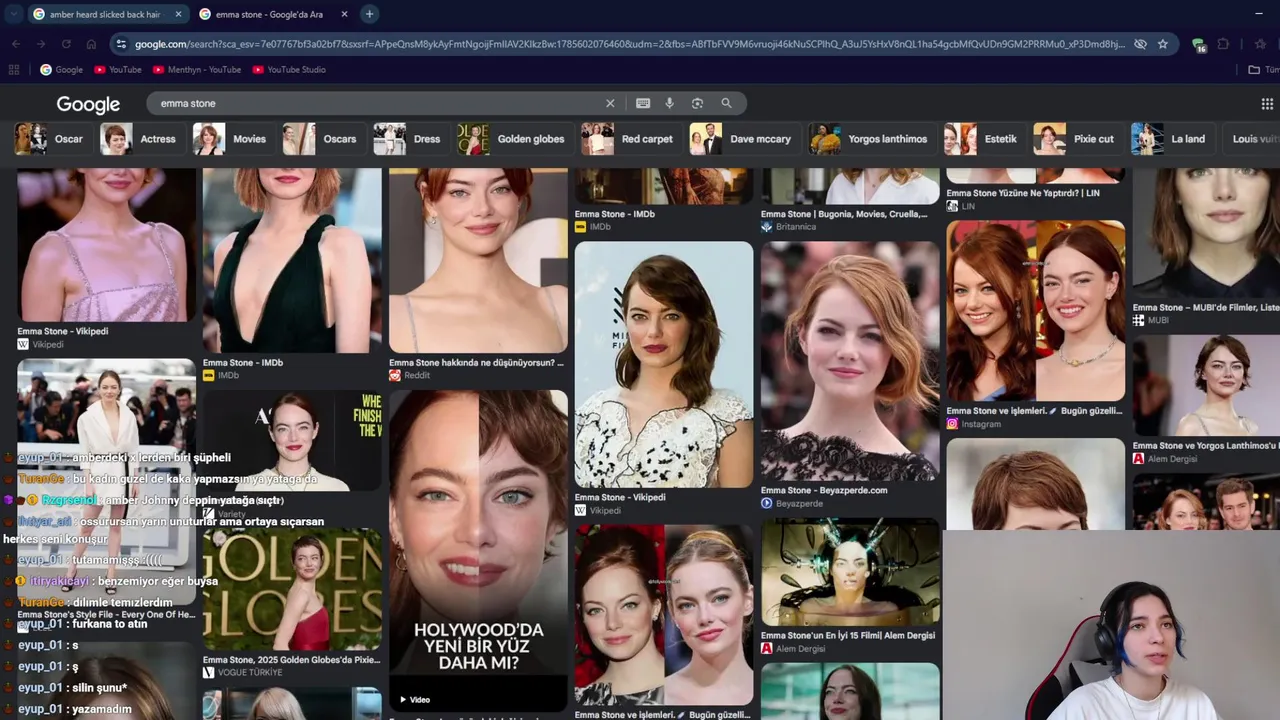Search by image with Google Lens
1280x720 pixels.
tap(698, 103)
